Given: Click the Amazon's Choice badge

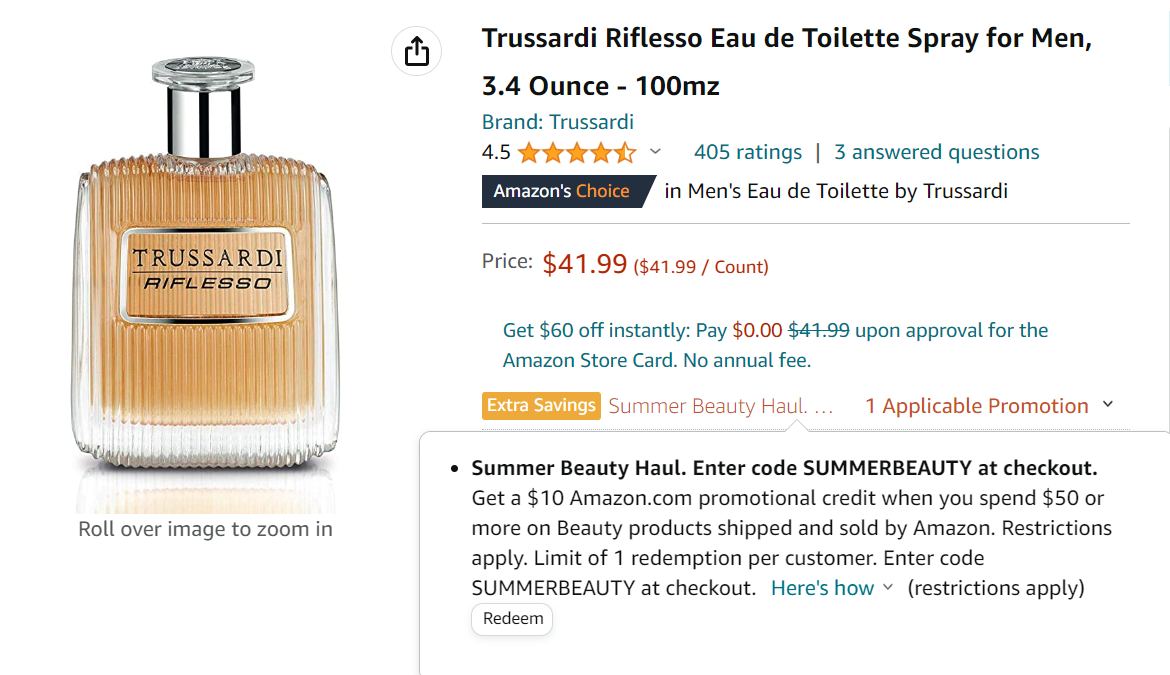Looking at the screenshot, I should click(562, 191).
